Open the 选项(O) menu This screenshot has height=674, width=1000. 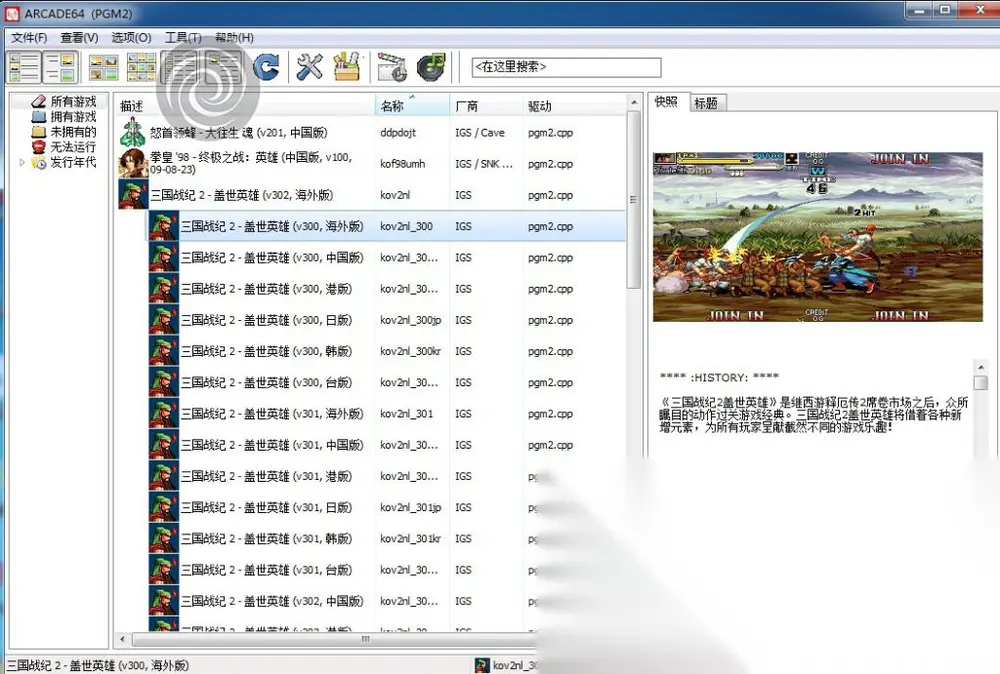point(131,38)
